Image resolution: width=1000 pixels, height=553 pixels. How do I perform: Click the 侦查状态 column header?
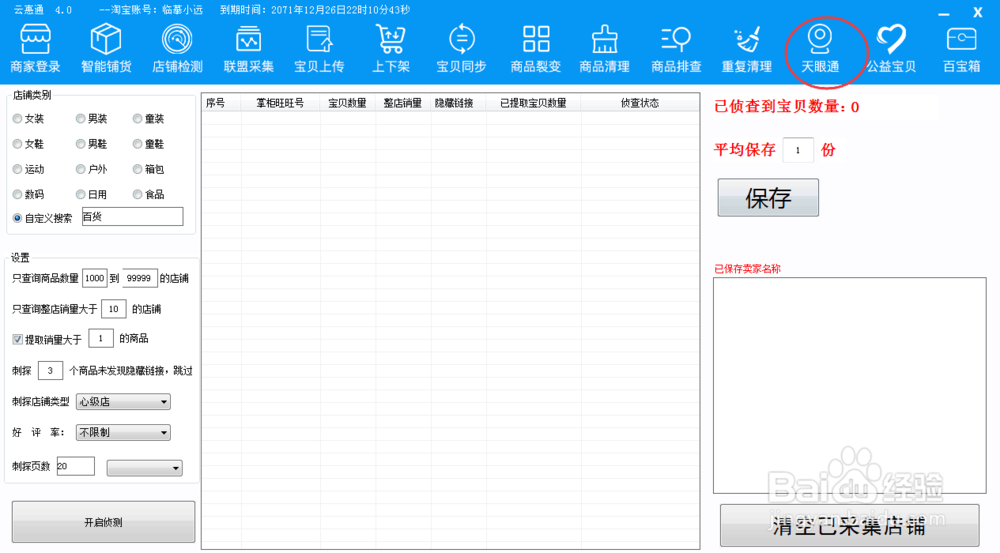pyautogui.click(x=640, y=103)
